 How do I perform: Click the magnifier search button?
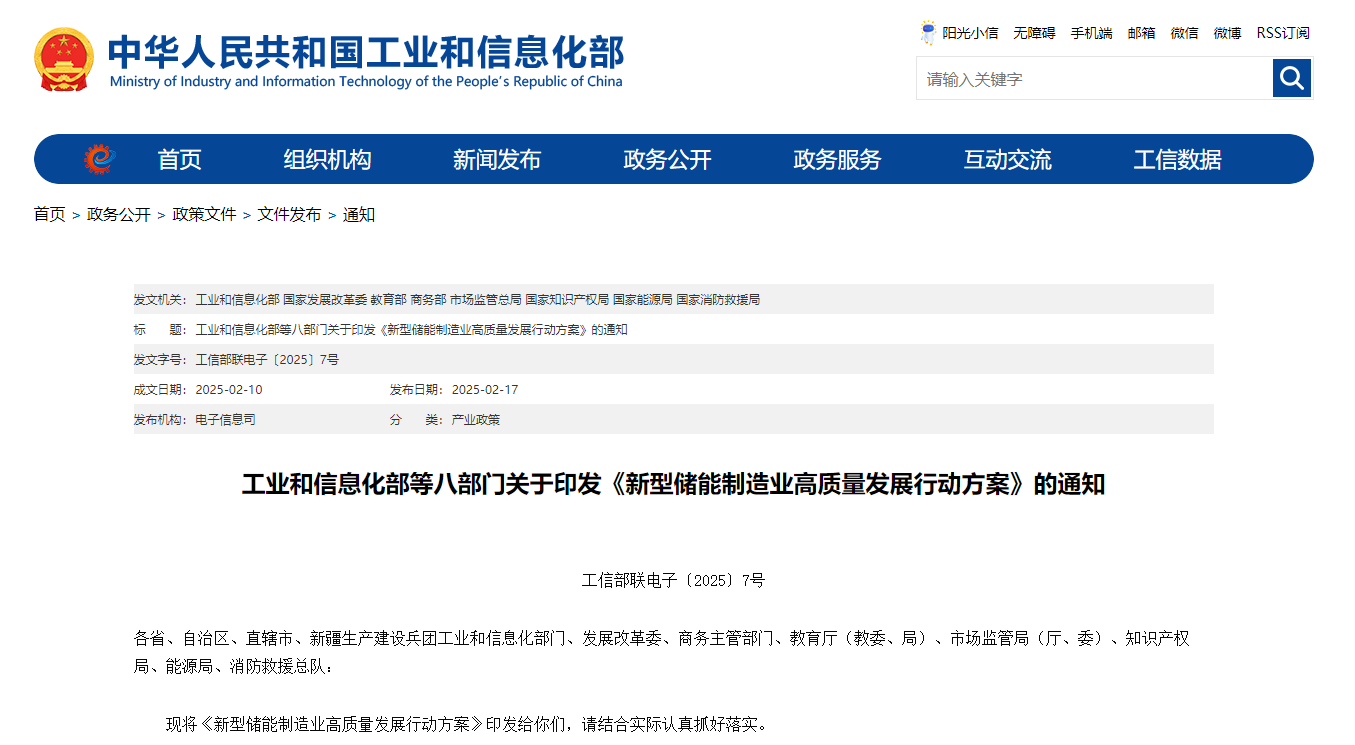[1291, 78]
